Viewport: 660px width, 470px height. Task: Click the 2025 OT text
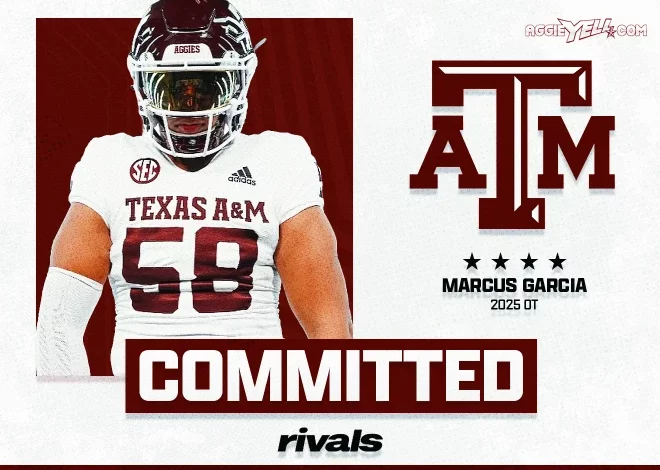point(514,305)
